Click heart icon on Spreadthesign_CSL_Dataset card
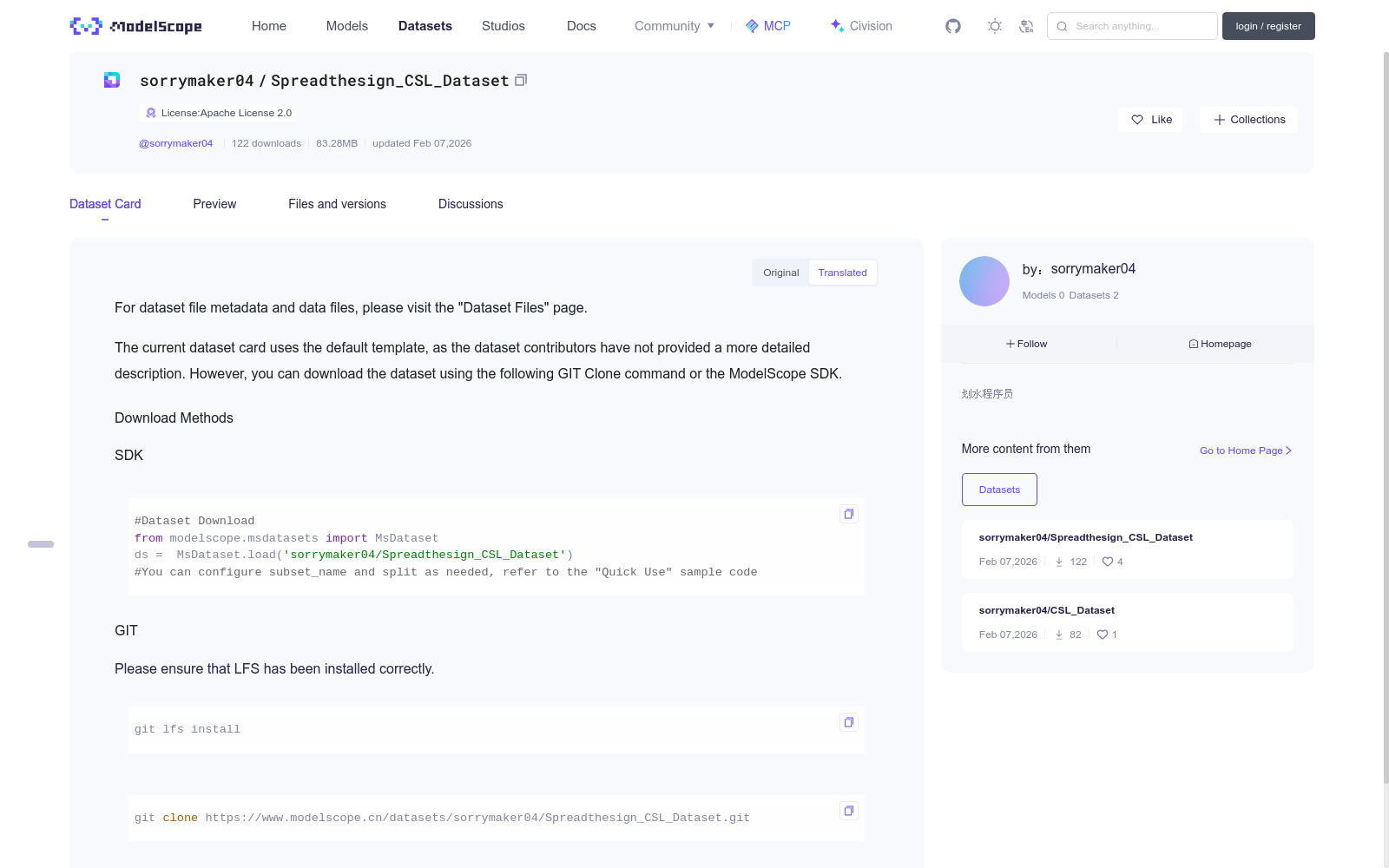1389x868 pixels. coord(1108,562)
